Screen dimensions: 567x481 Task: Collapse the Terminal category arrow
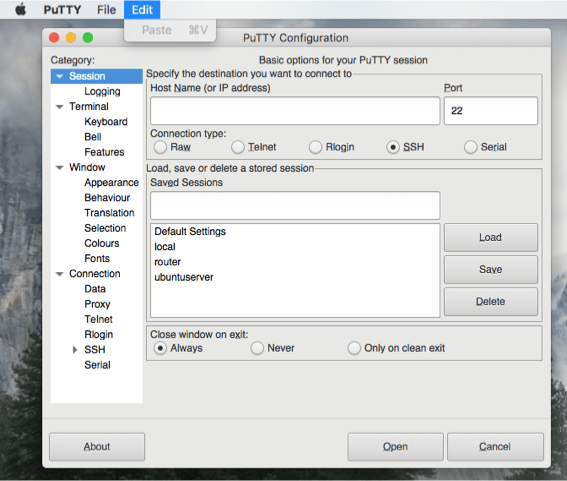(60, 107)
